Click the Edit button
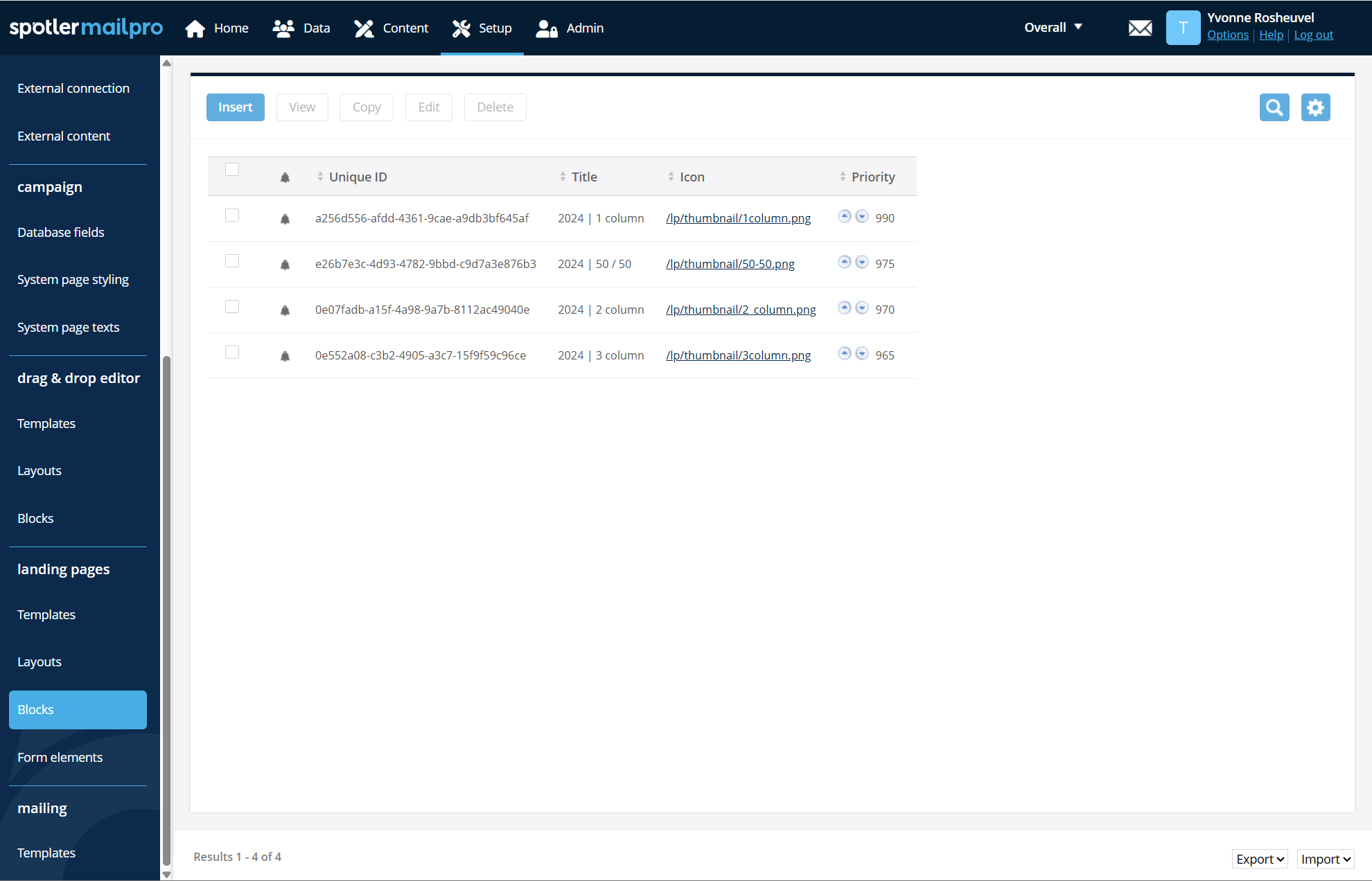 (429, 107)
